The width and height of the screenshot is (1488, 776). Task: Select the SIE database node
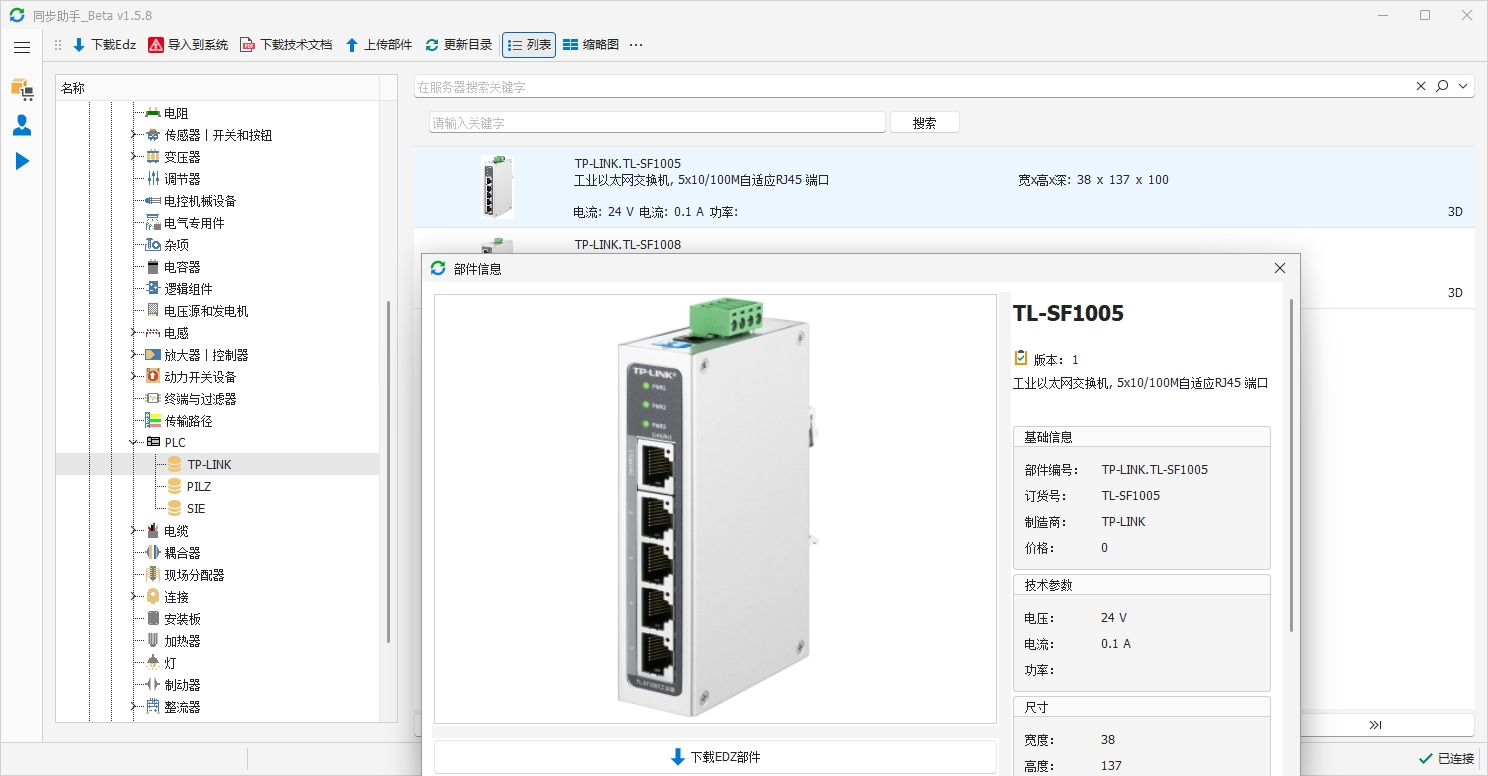click(196, 509)
